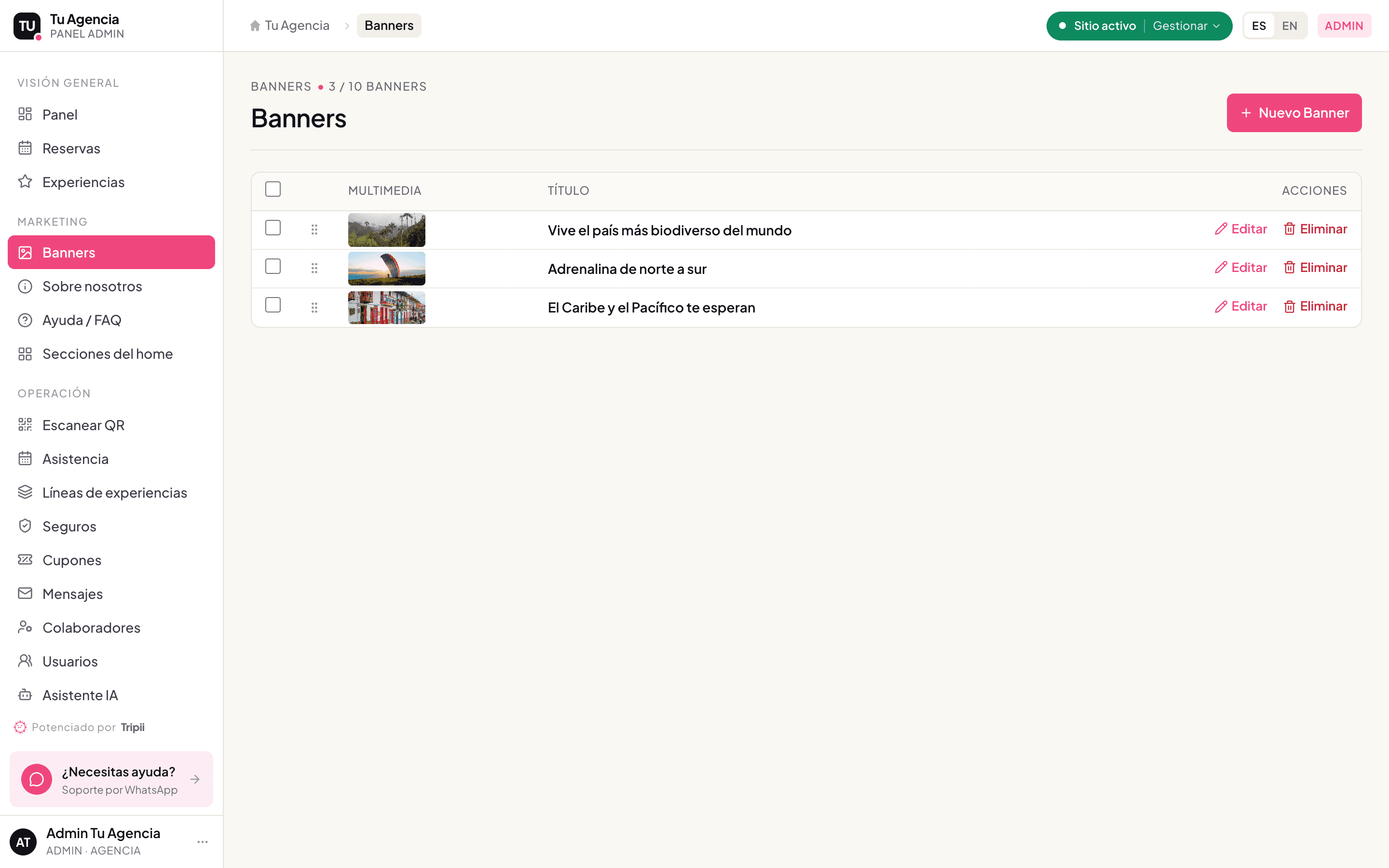Click the robot icon for Asistente IA

point(25,694)
